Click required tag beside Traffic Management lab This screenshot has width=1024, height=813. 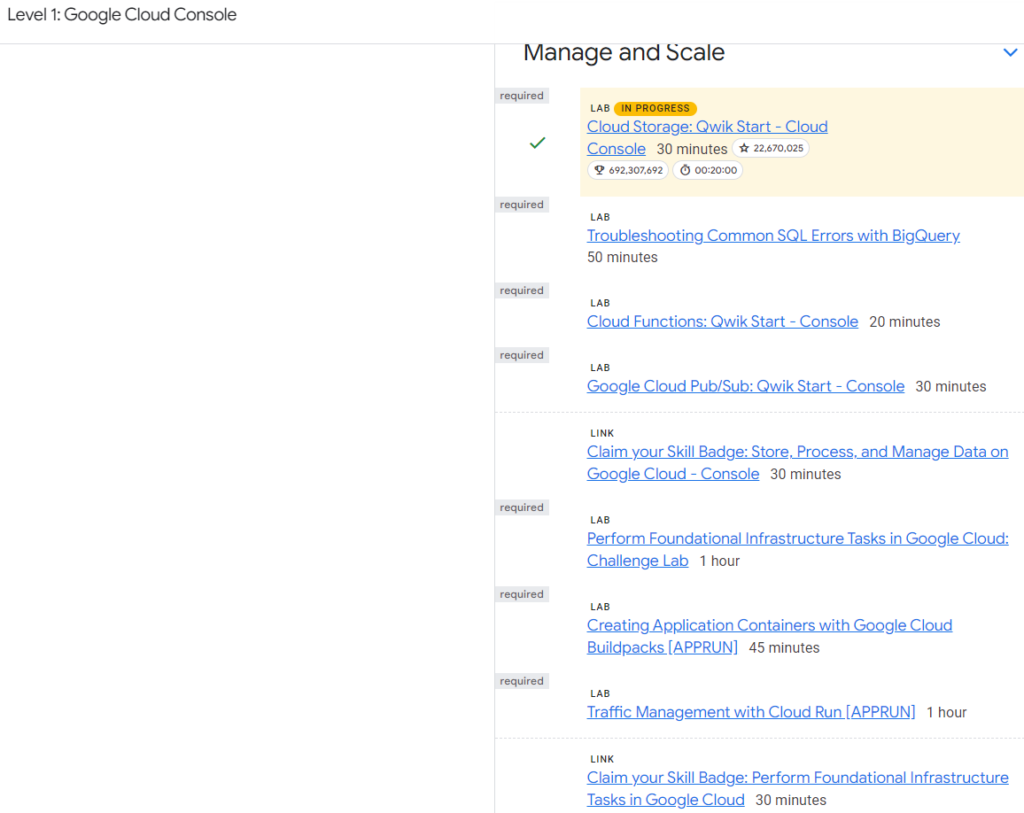(522, 681)
